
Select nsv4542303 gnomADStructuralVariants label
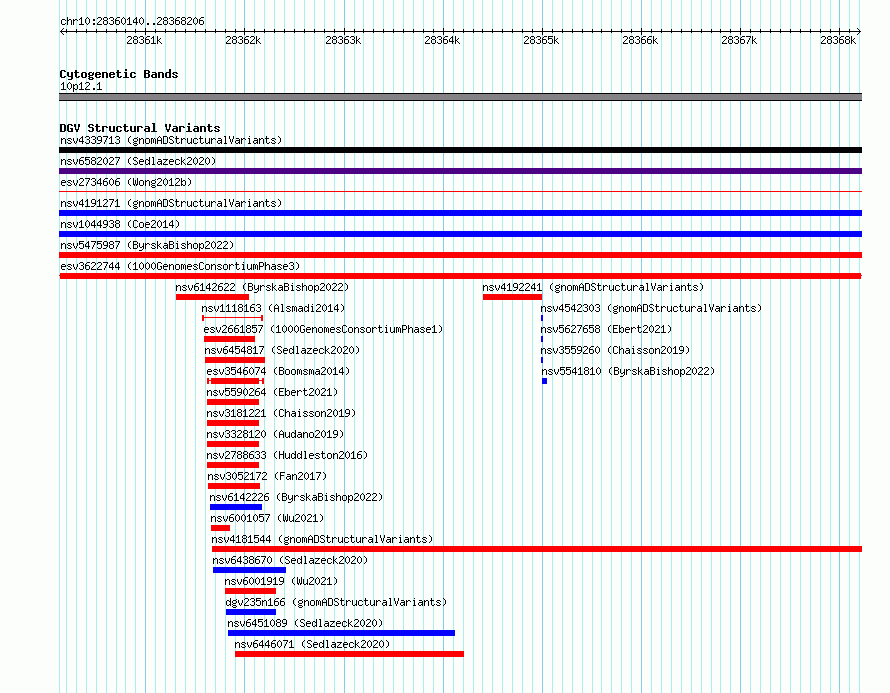coord(651,308)
